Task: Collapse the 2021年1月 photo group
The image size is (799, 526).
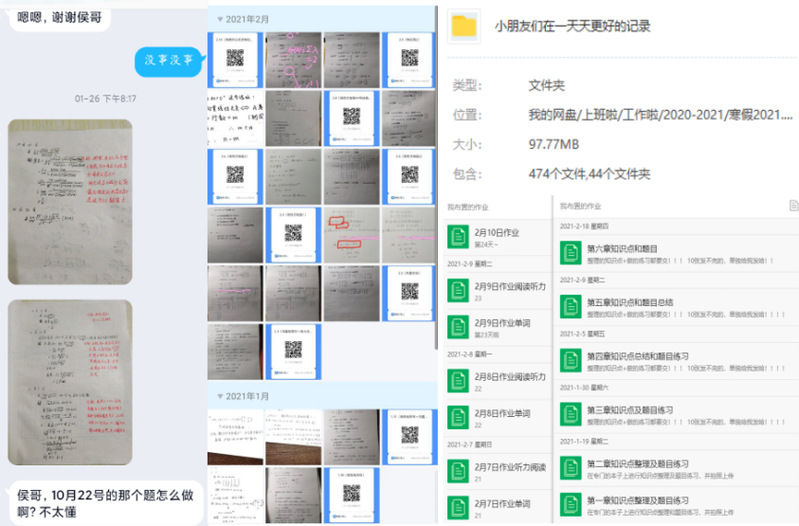Action: click(x=220, y=397)
